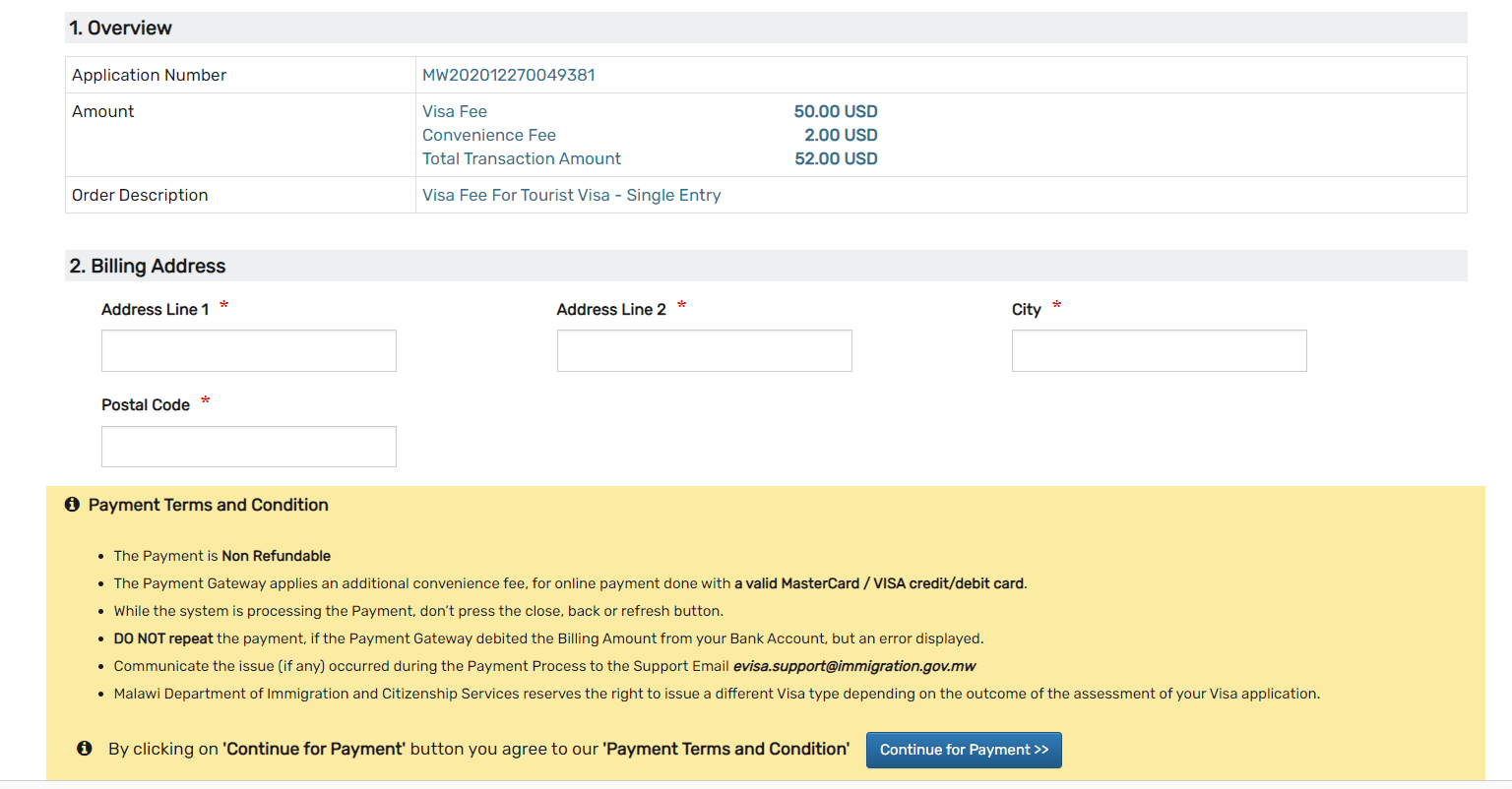The width and height of the screenshot is (1512, 789).
Task: Click the red asterisk beside City label
Action: [x=1056, y=305]
